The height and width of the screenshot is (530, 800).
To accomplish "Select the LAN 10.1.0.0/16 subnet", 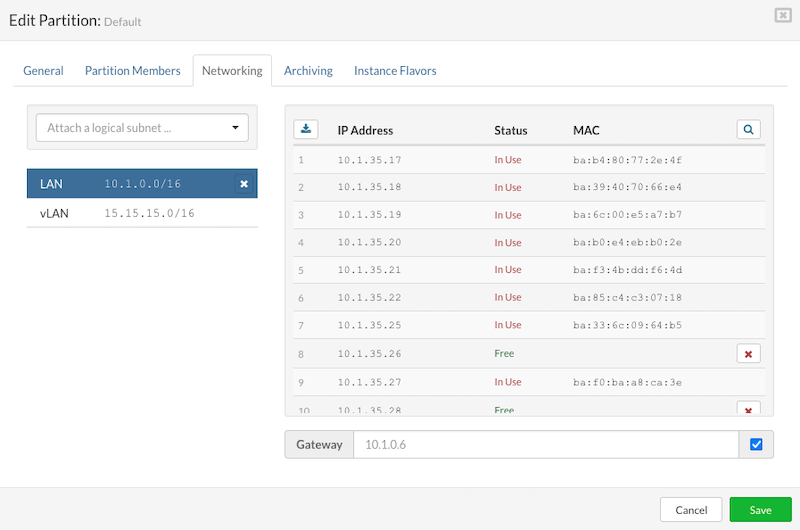I will pos(130,184).
